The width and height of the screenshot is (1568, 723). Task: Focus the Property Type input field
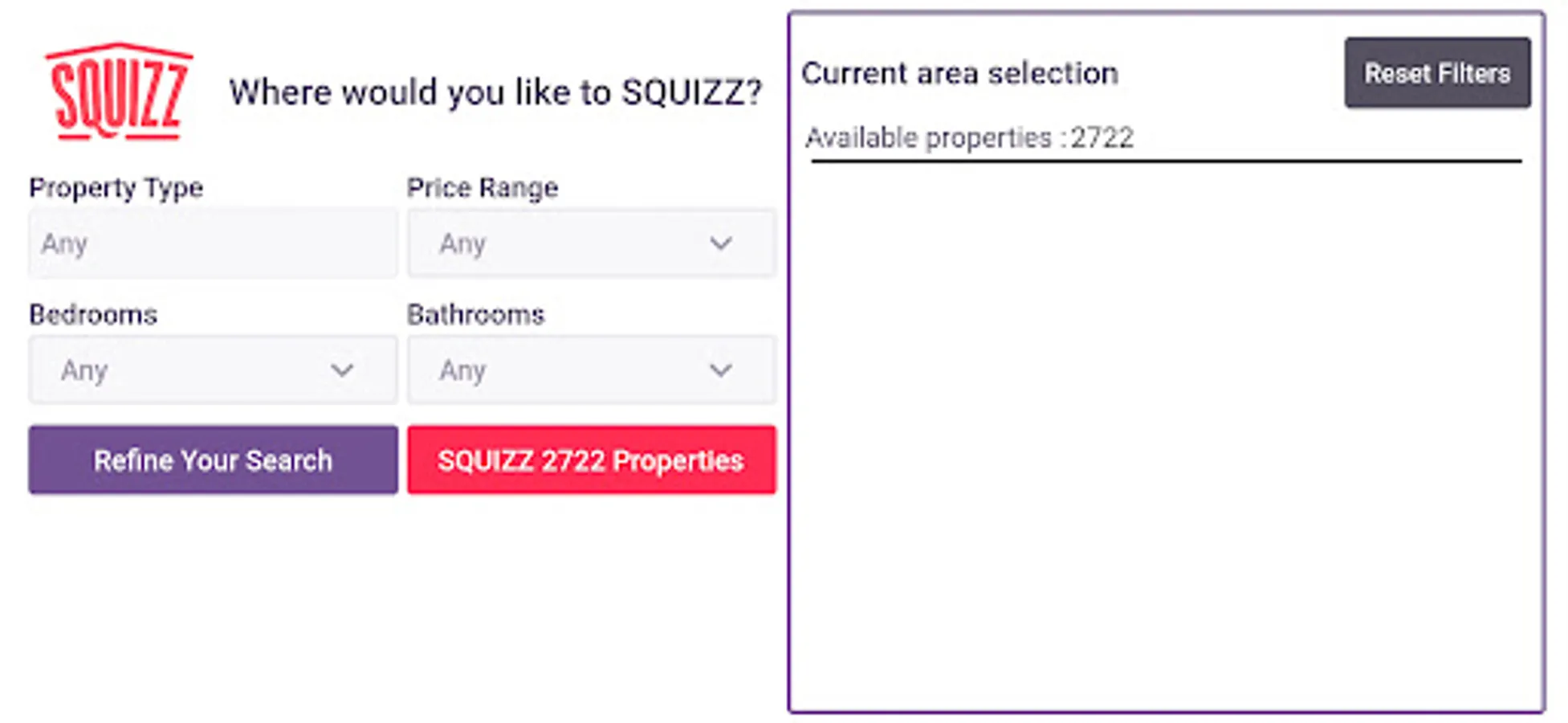click(x=213, y=243)
